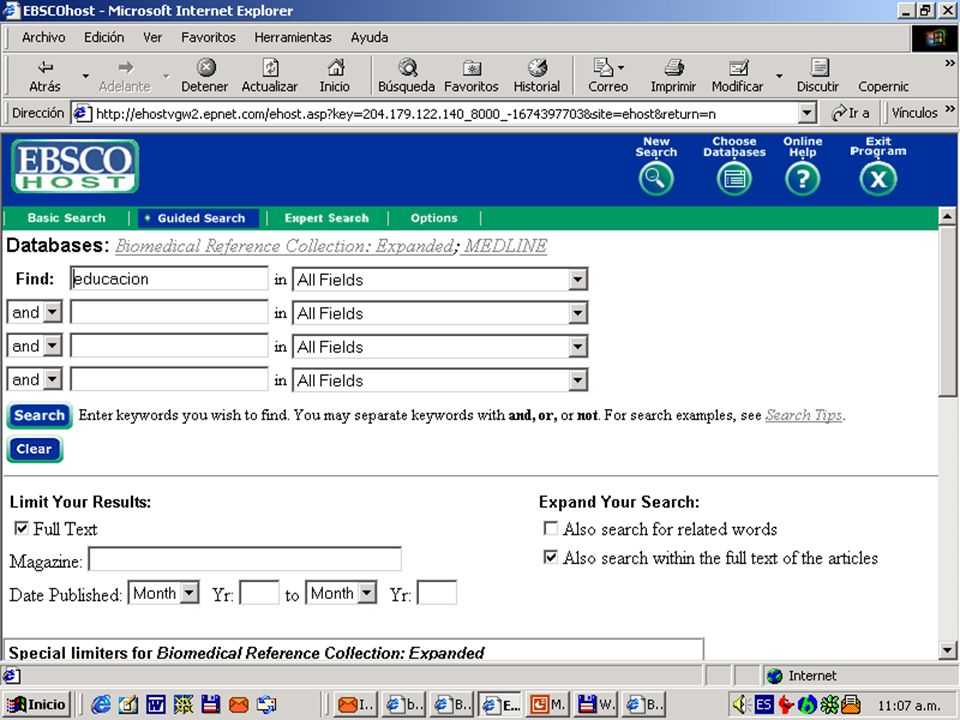Toggle the Full Text checkbox
Viewport: 960px width, 720px height.
click(21, 528)
